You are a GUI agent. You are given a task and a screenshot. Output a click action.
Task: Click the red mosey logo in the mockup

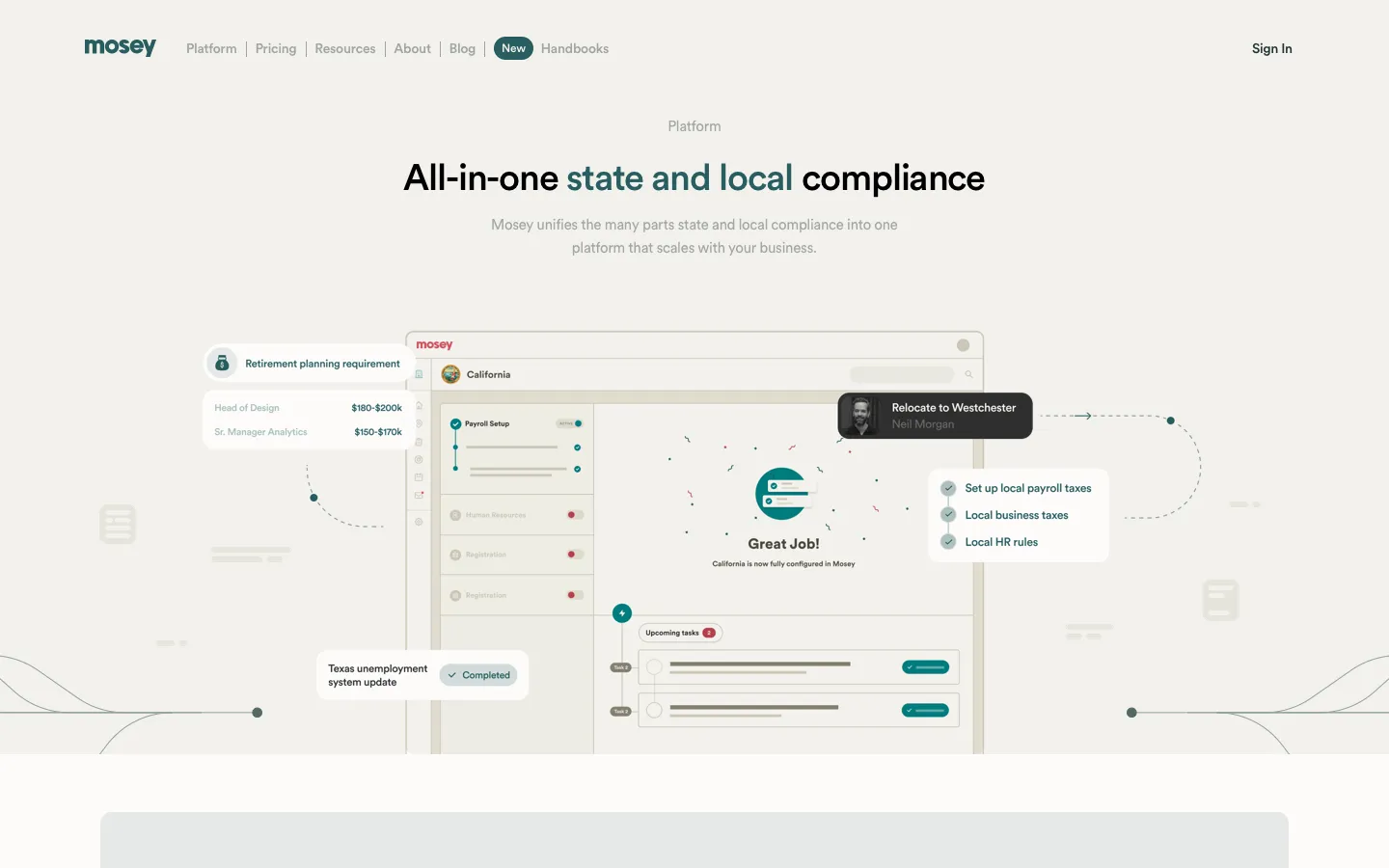(x=434, y=344)
